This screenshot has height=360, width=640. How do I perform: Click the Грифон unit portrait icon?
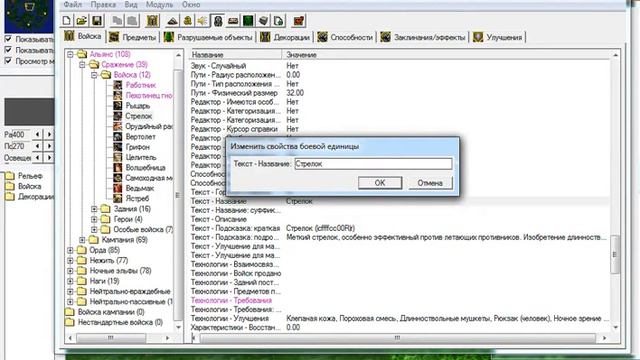[x=118, y=147]
